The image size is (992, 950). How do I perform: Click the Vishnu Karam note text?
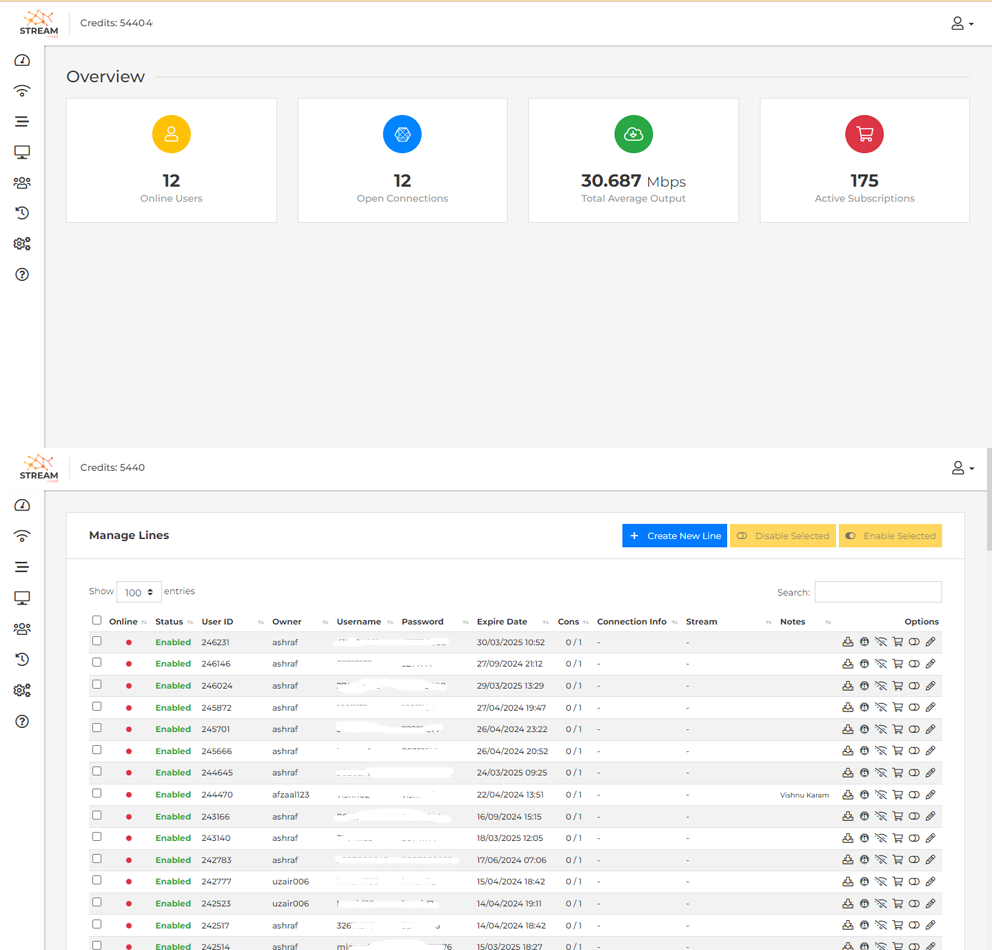804,795
